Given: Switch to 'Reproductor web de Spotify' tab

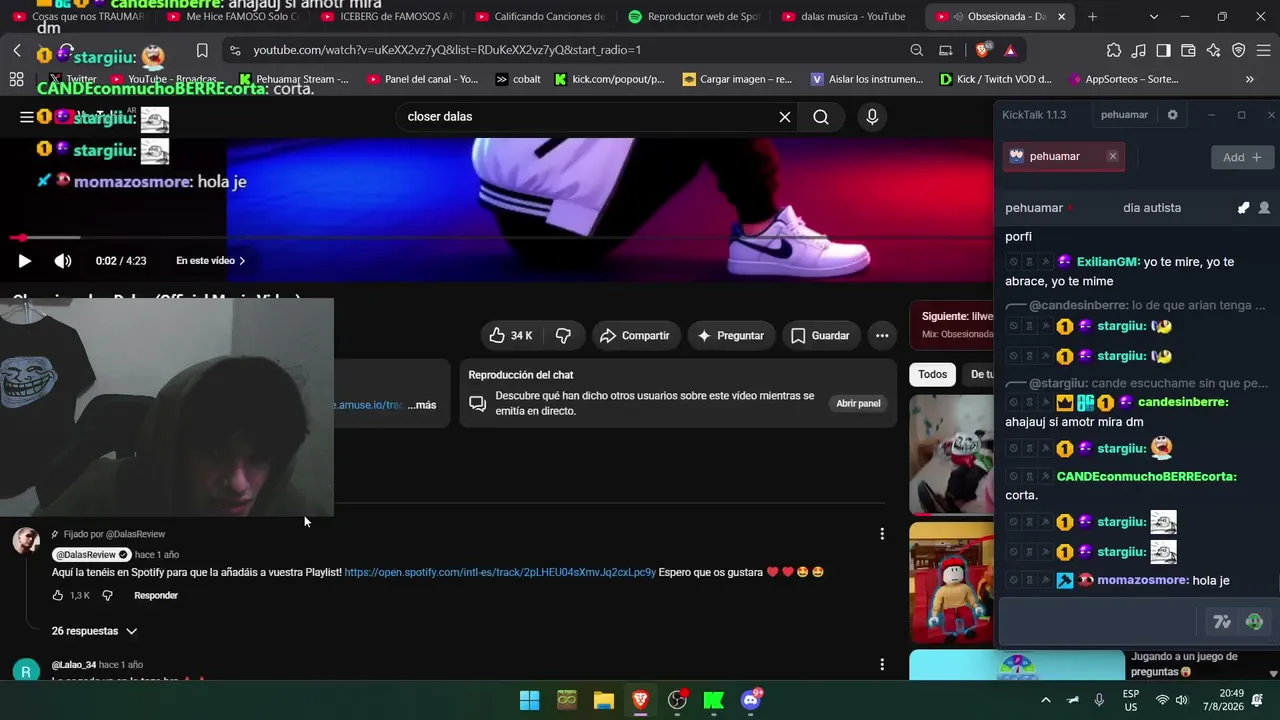Looking at the screenshot, I should click(693, 17).
